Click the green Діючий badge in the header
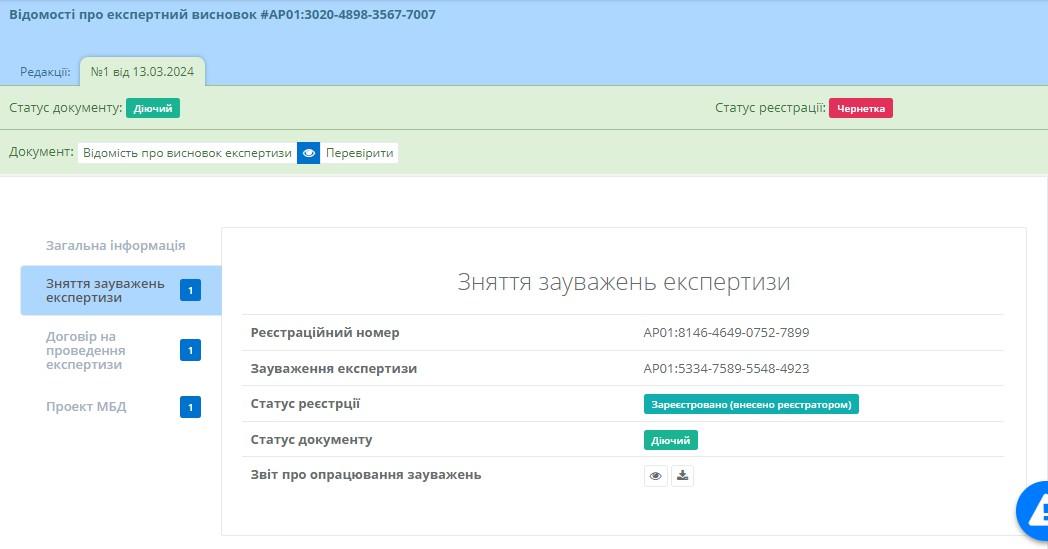Viewport: 1048px width, 549px height. (x=153, y=108)
